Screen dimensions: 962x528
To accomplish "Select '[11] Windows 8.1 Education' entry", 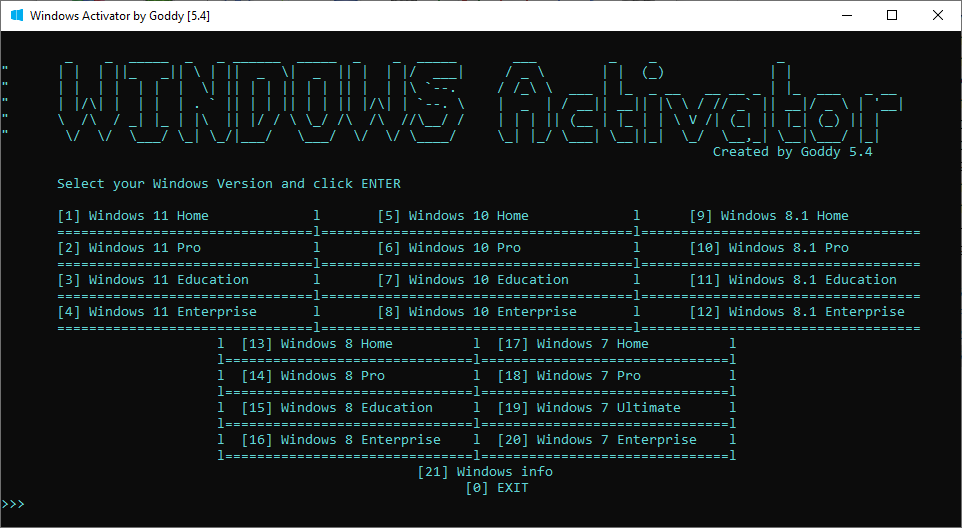I will (793, 280).
